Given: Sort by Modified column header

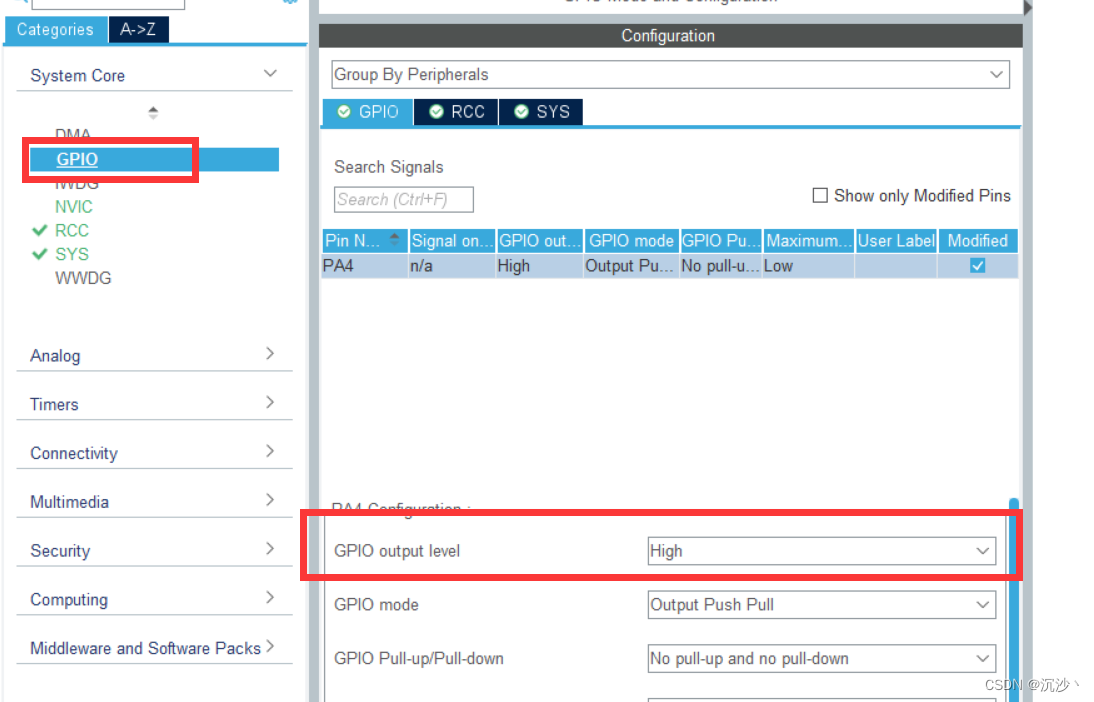Looking at the screenshot, I should pyautogui.click(x=977, y=241).
